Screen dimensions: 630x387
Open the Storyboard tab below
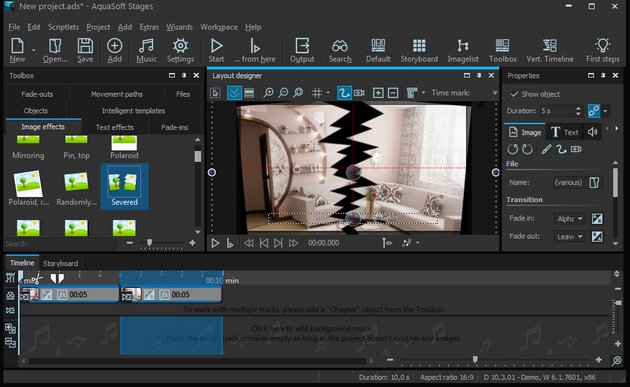click(60, 264)
